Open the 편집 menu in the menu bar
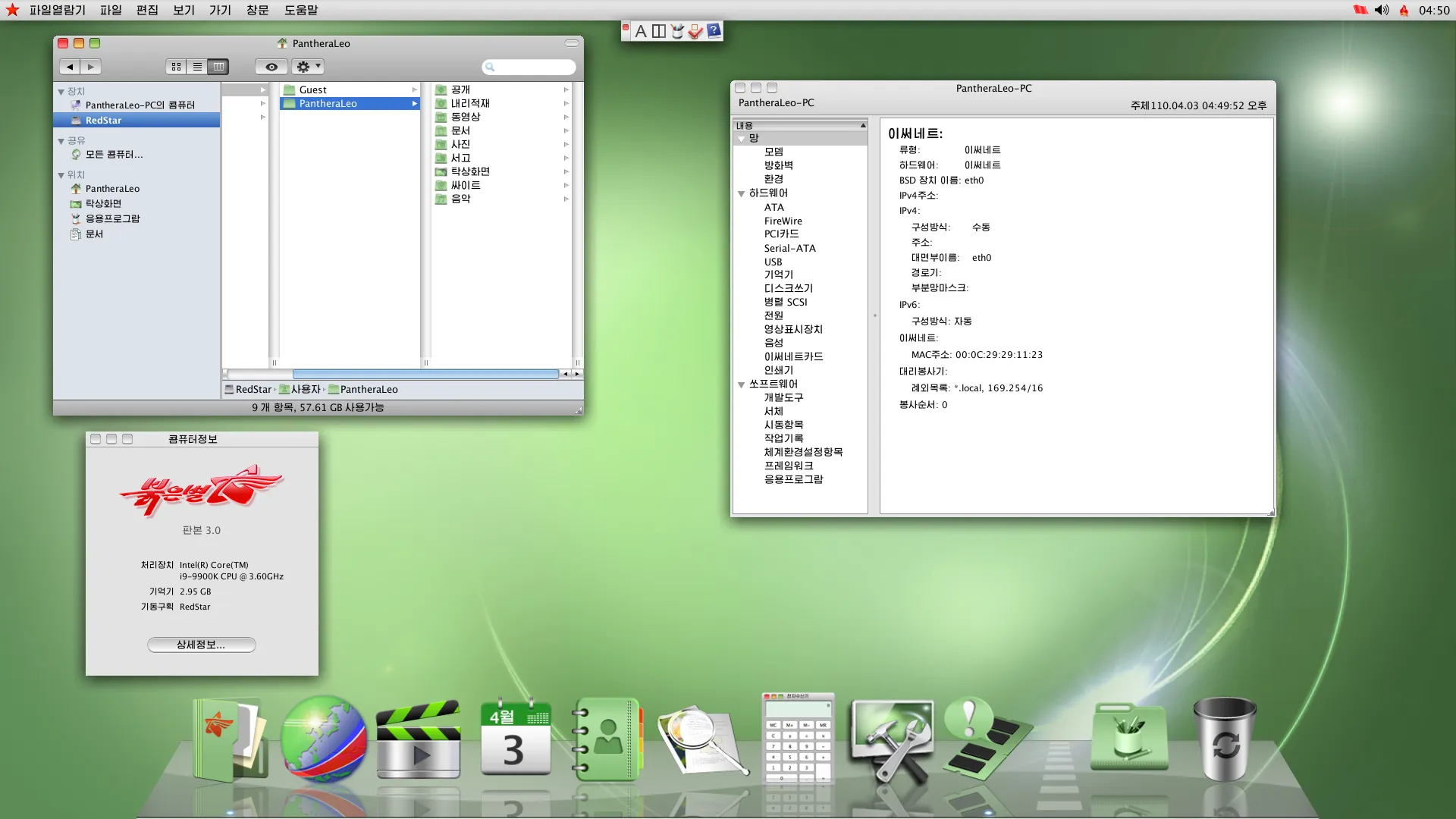1456x819 pixels. click(x=147, y=10)
